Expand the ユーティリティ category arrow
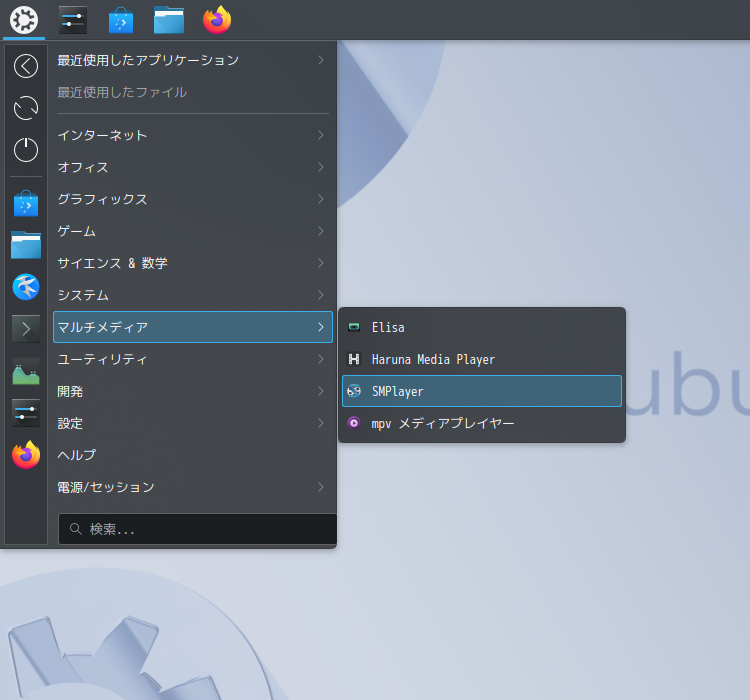Viewport: 750px width, 700px height. click(321, 359)
